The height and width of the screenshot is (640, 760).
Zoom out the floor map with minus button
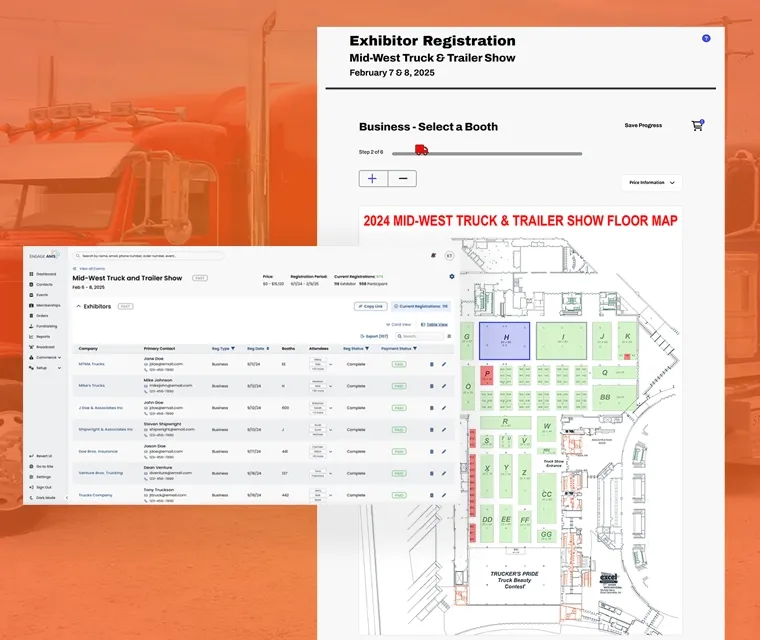(x=402, y=178)
